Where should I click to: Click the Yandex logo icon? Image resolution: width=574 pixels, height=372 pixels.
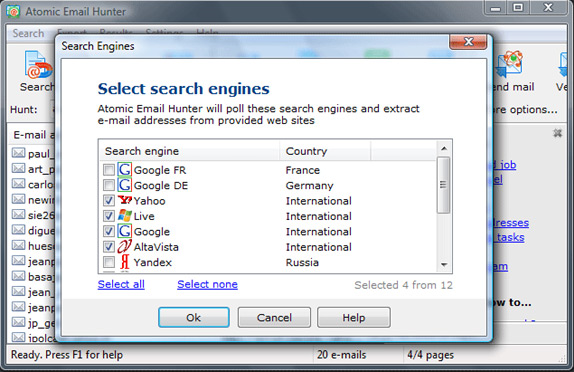[125, 262]
